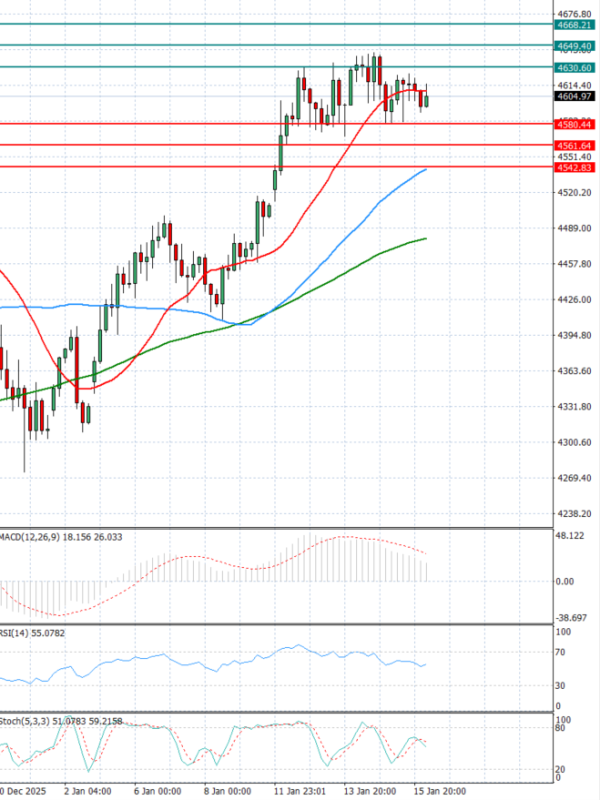Select the 4561.64 support price tag
The width and height of the screenshot is (600, 800).
pyautogui.click(x=574, y=146)
